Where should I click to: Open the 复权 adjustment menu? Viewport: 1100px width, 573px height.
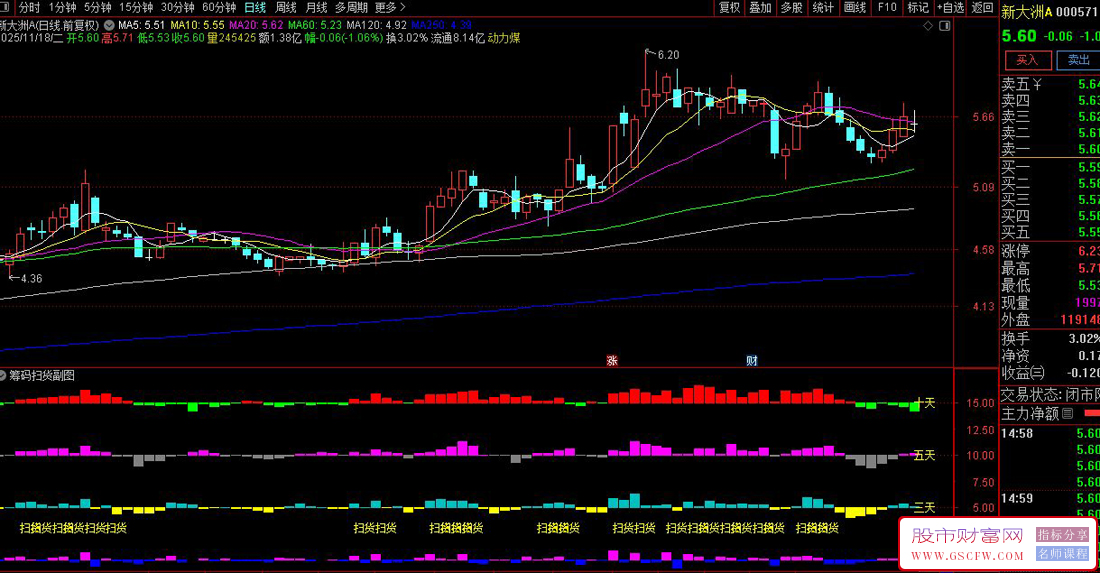tap(729, 7)
